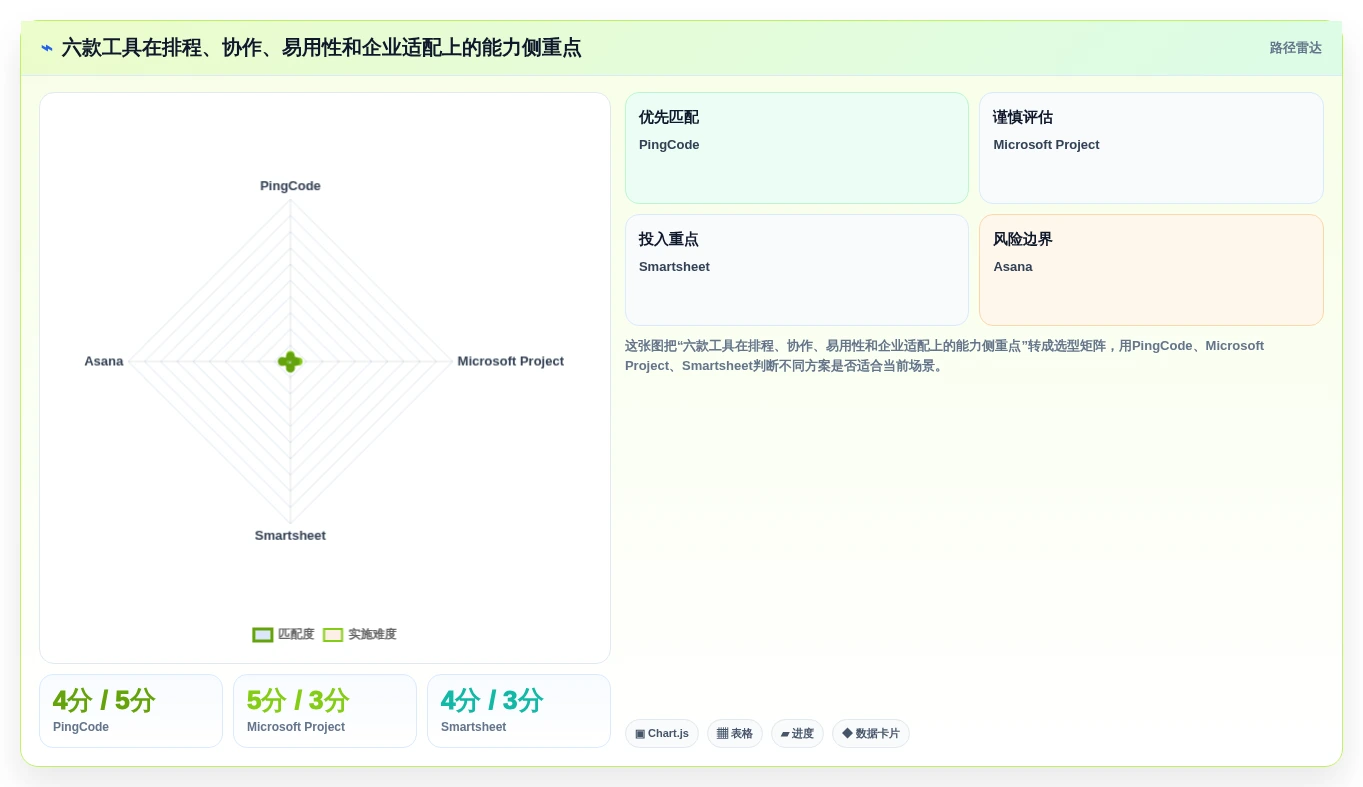This screenshot has width=1363, height=787.
Task: Select the Asana radar axis label
Action: click(104, 361)
